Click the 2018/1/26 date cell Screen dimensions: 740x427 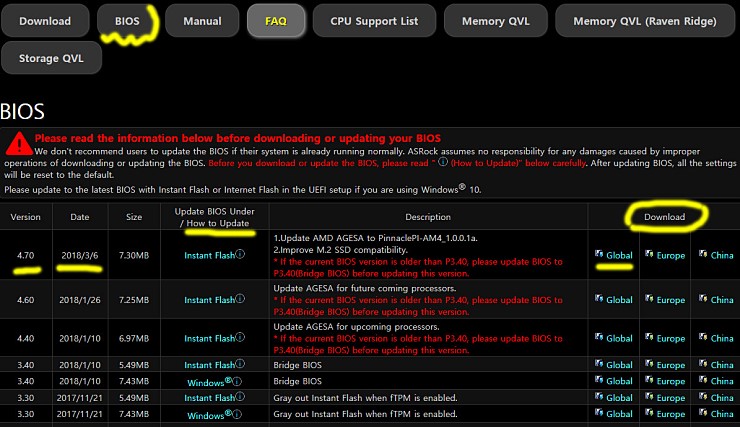[x=80, y=300]
